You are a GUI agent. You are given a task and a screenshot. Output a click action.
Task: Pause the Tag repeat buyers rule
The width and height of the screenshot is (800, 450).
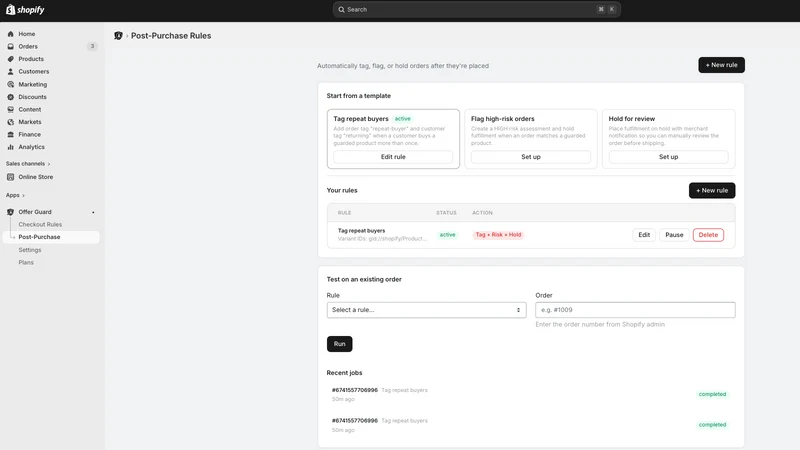(x=674, y=235)
